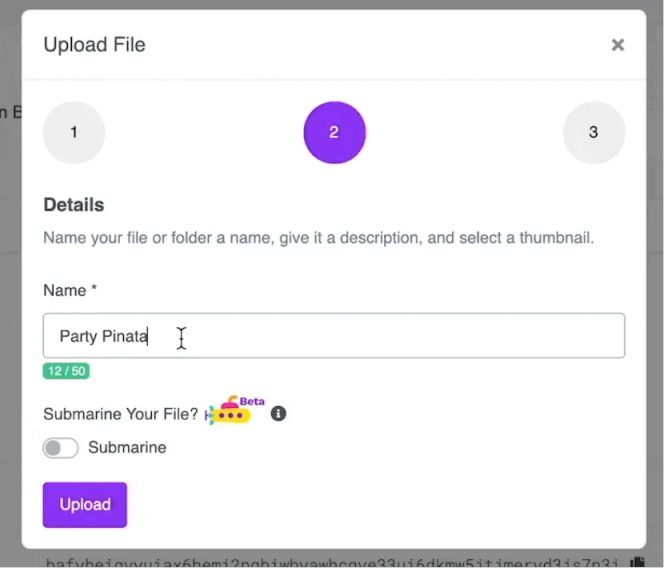The height and width of the screenshot is (568, 664).
Task: Upload the Party Pinata file
Action: 85,504
